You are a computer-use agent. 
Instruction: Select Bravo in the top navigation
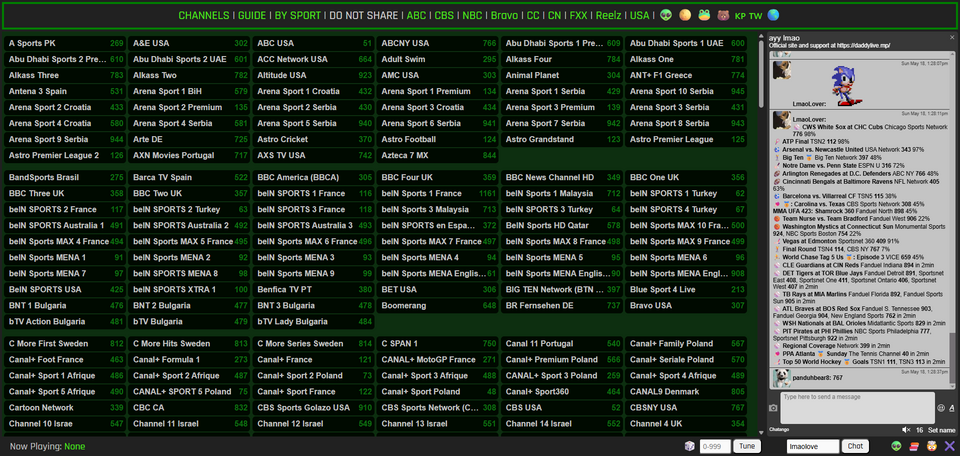504,15
